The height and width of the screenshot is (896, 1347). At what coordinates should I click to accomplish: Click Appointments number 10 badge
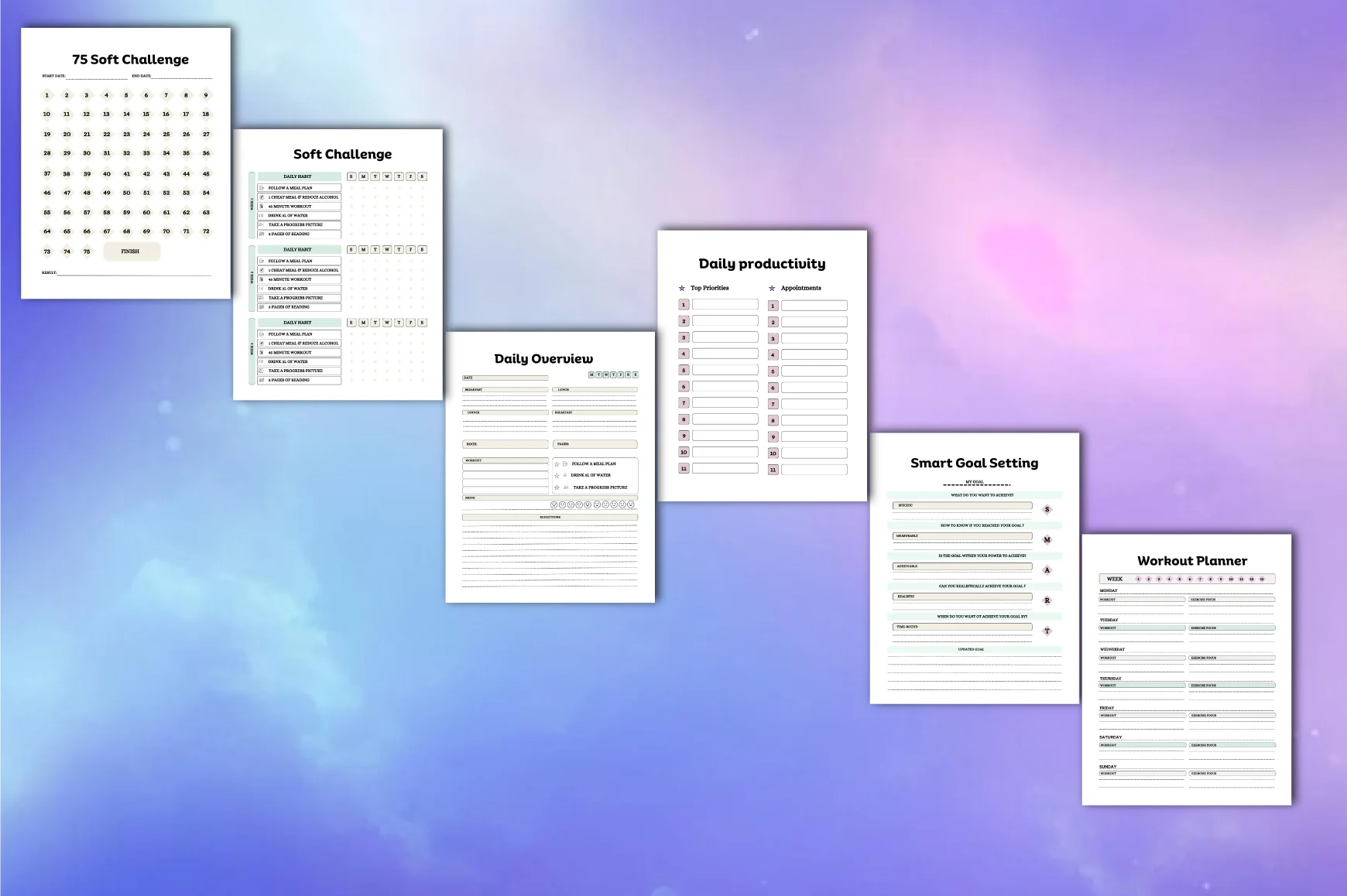click(x=773, y=453)
